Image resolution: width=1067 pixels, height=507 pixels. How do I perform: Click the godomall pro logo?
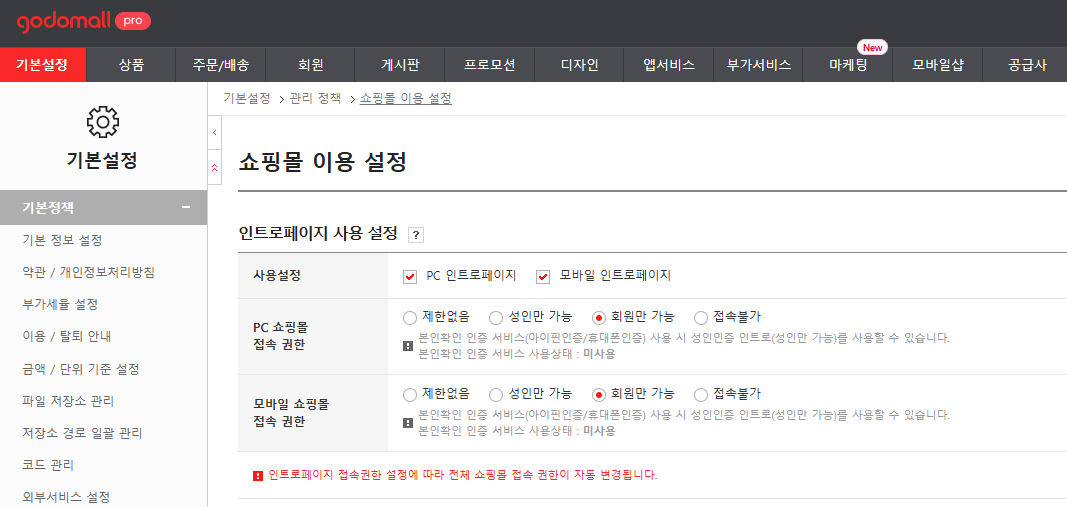83,22
